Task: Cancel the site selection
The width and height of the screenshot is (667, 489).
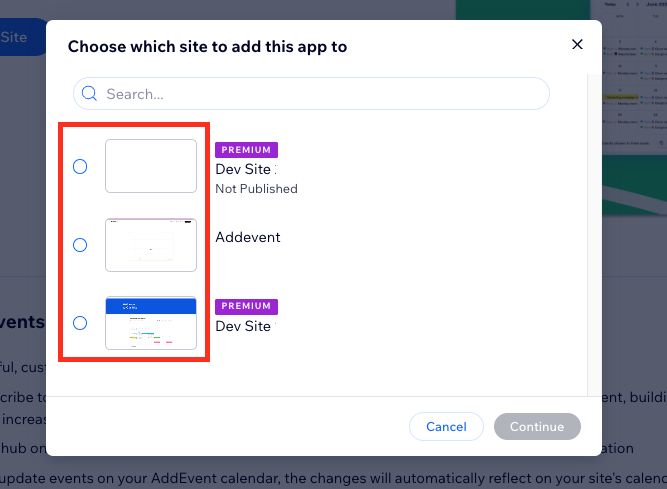Action: point(446,426)
